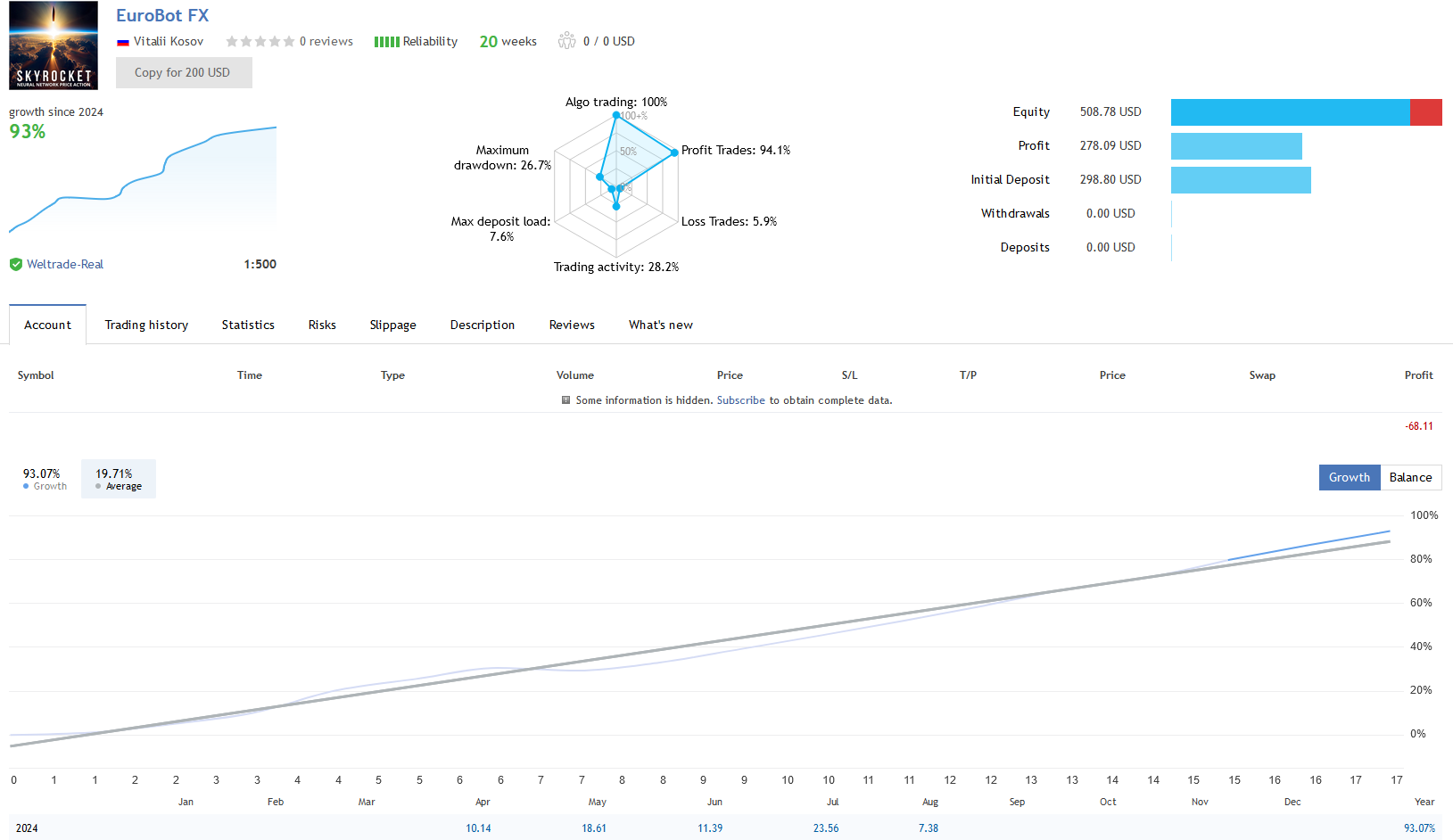Sort by S/L column header
Viewport: 1453px width, 840px height.
pyautogui.click(x=849, y=375)
